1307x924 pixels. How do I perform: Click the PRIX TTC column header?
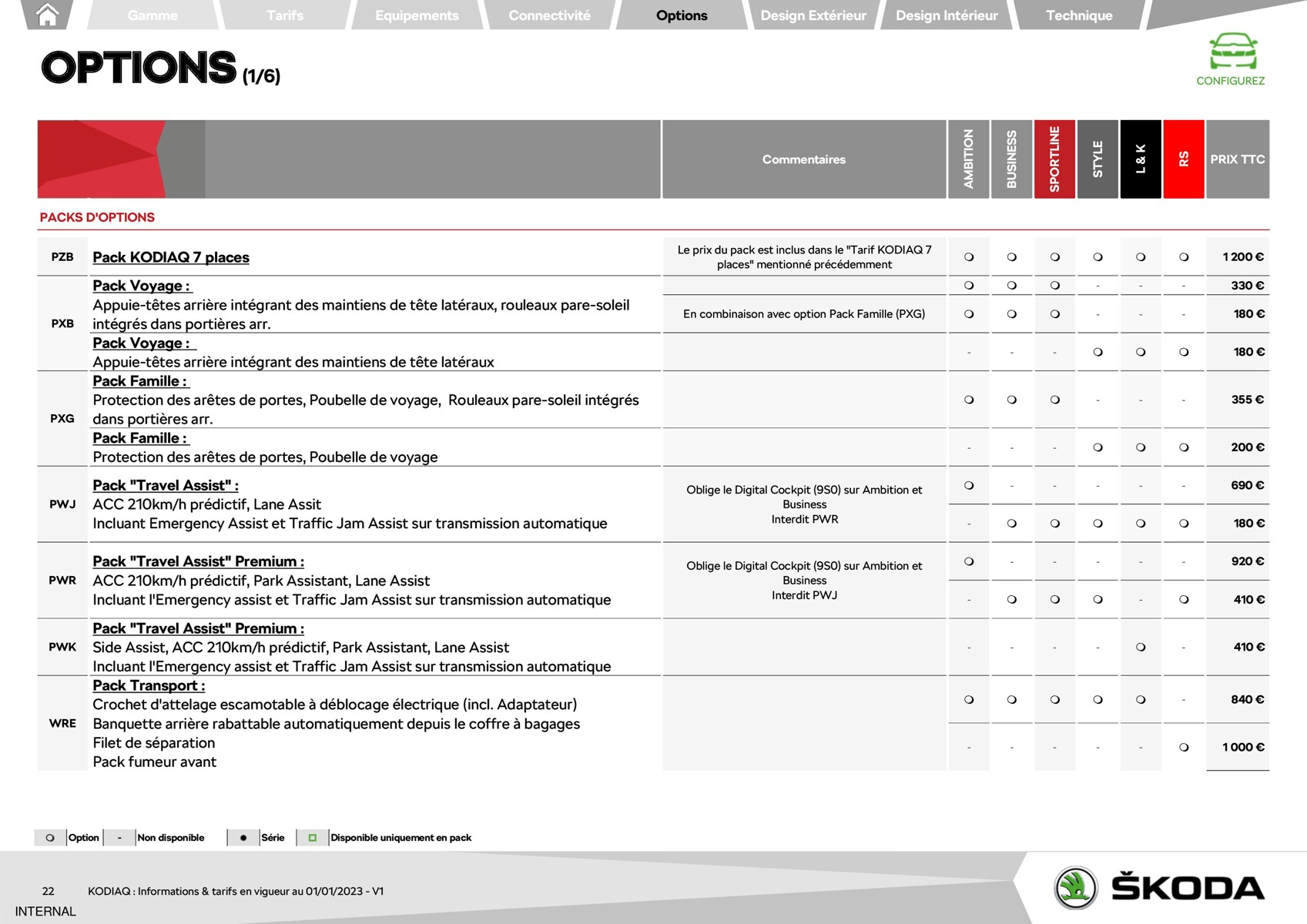pyautogui.click(x=1238, y=159)
